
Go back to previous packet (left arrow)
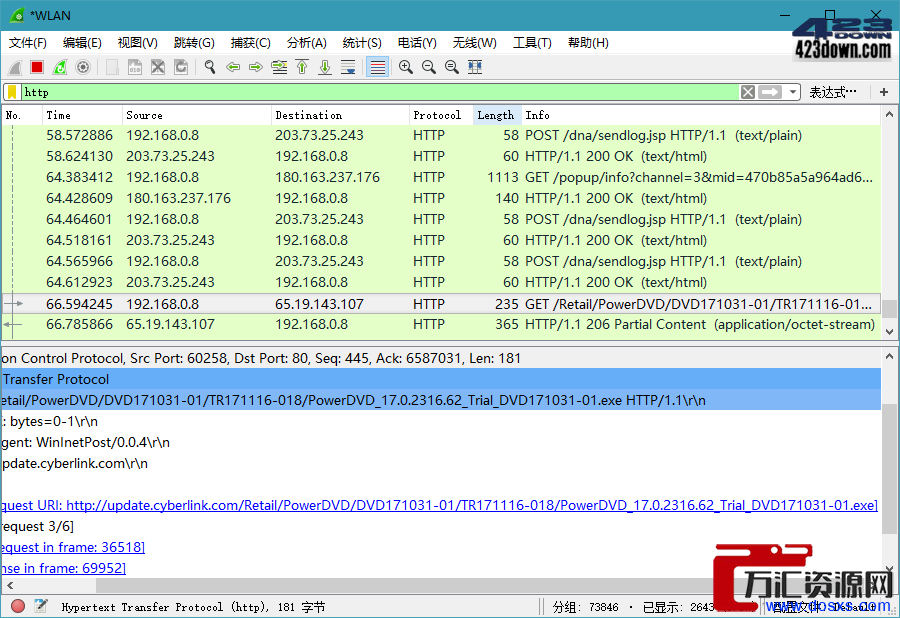click(233, 67)
